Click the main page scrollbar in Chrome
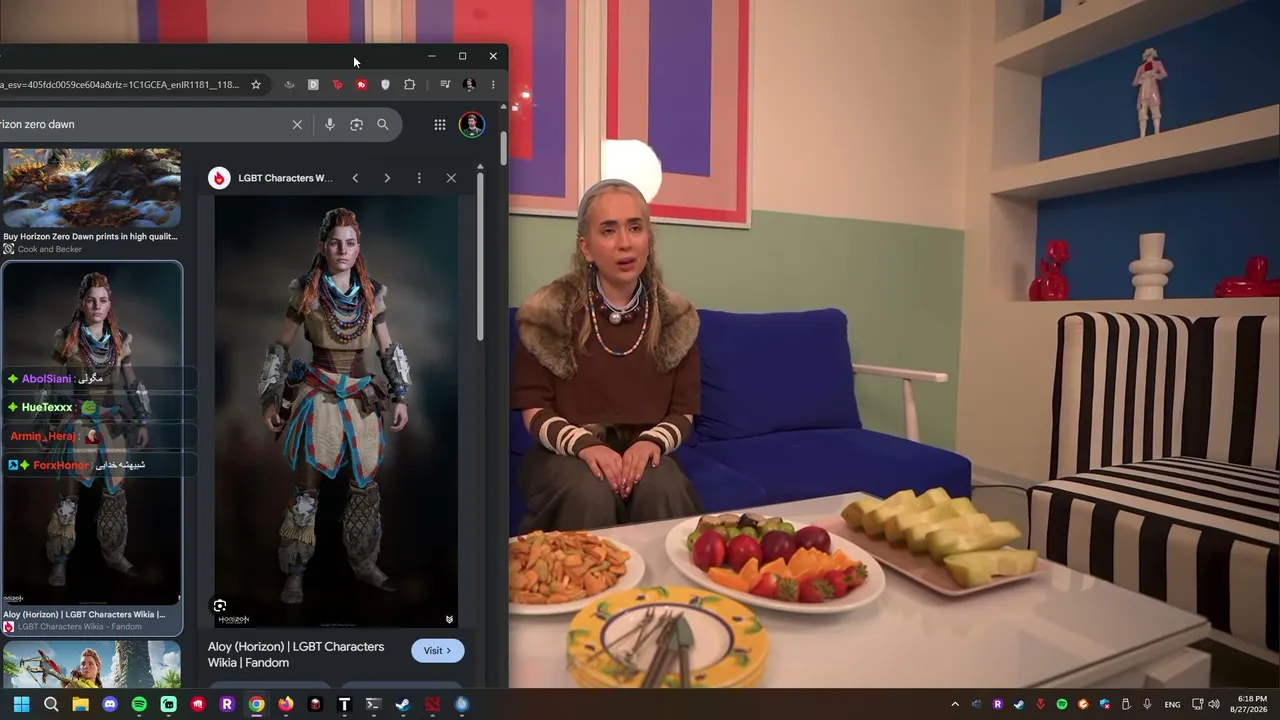 coord(503,148)
